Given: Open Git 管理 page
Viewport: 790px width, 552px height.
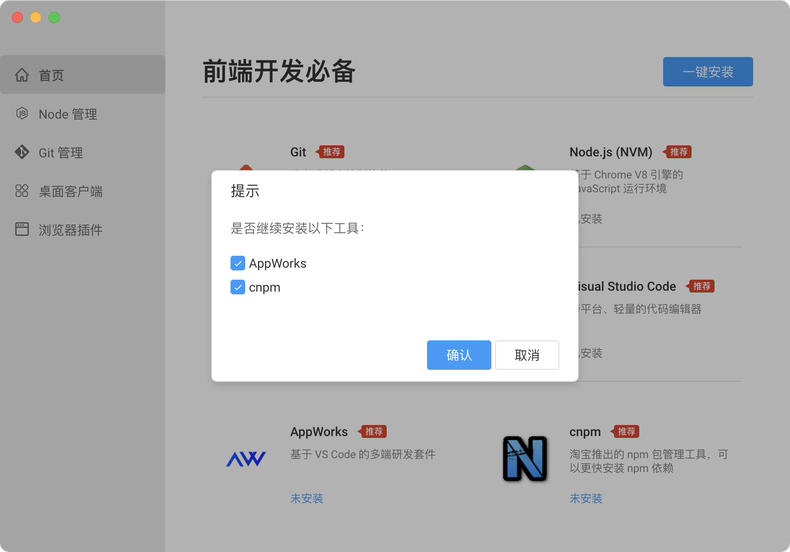Looking at the screenshot, I should pos(83,152).
